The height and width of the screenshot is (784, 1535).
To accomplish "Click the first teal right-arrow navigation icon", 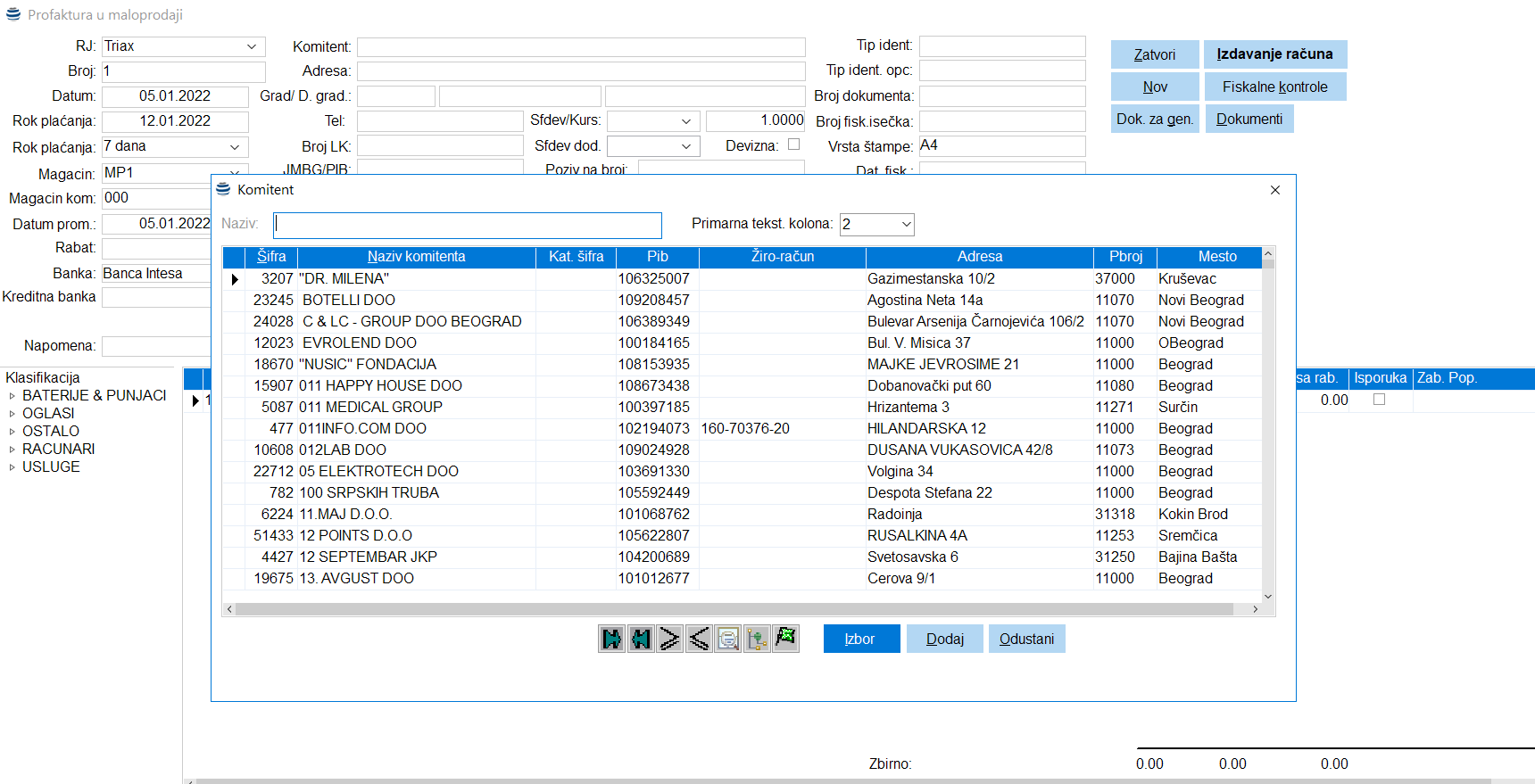I will pyautogui.click(x=611, y=639).
